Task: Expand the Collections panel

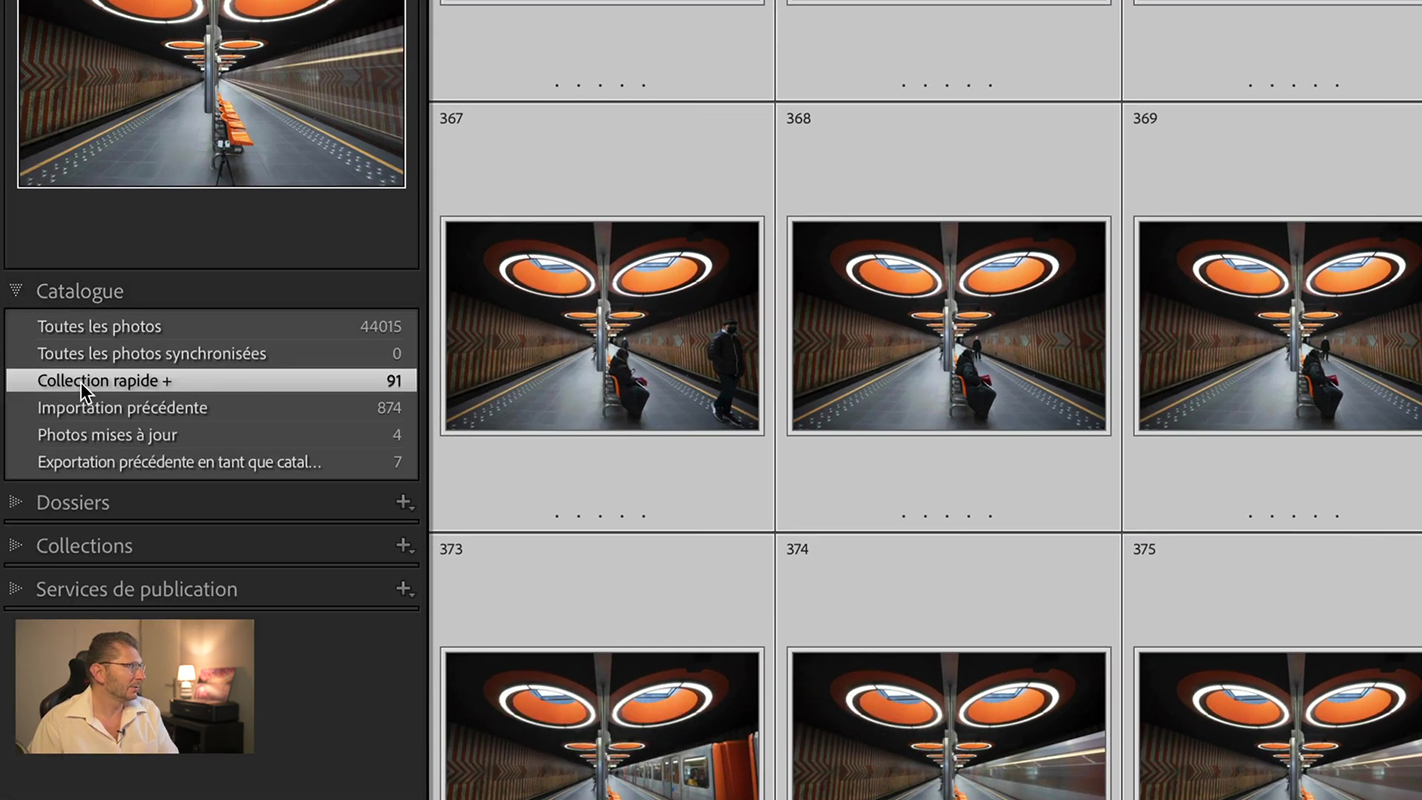Action: point(16,546)
